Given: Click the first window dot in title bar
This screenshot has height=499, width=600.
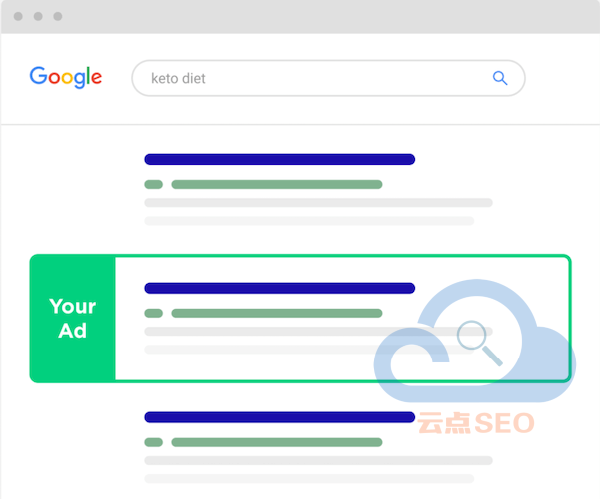Looking at the screenshot, I should pyautogui.click(x=20, y=17).
